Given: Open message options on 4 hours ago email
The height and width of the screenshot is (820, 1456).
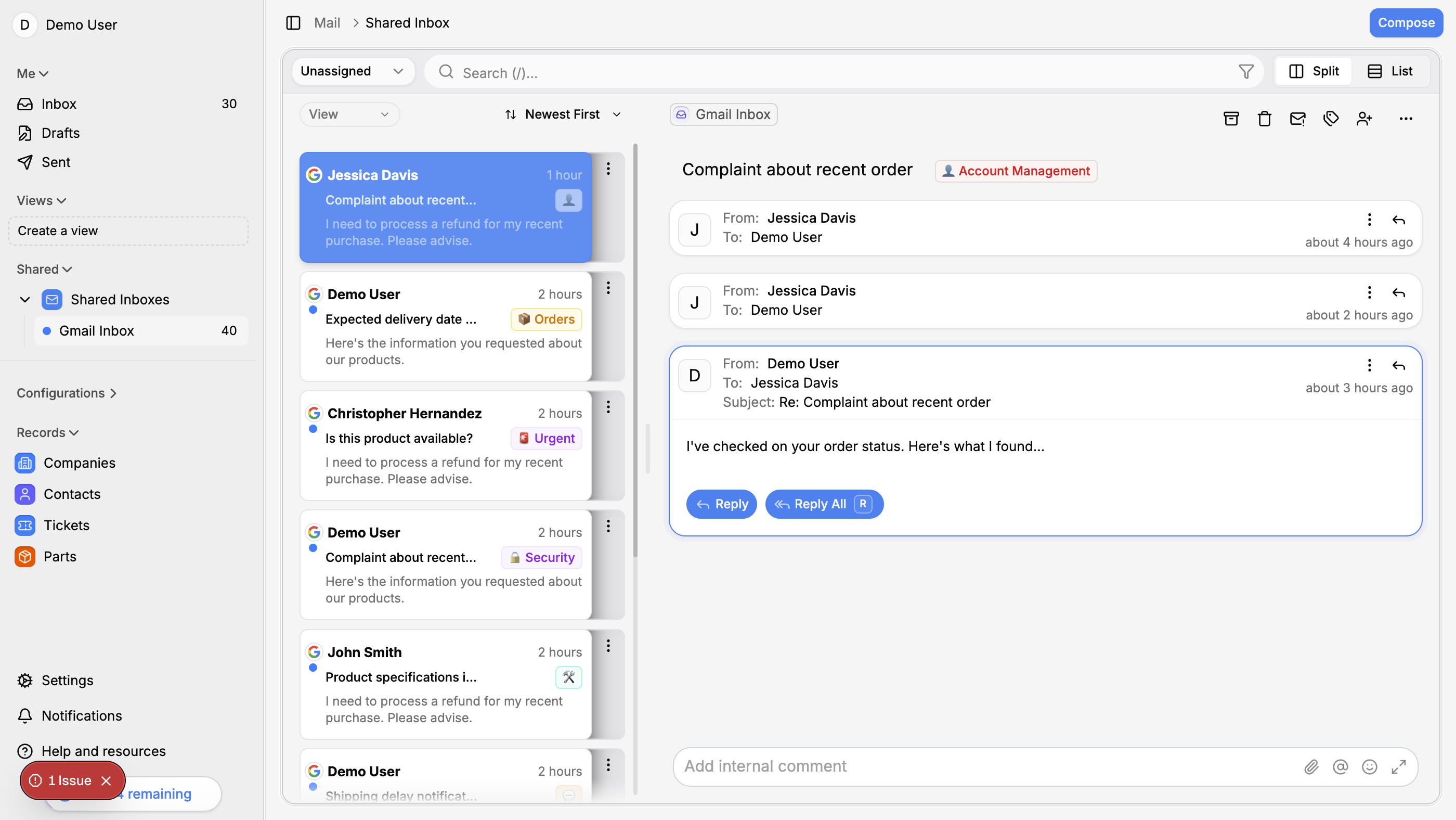Looking at the screenshot, I should [1370, 220].
